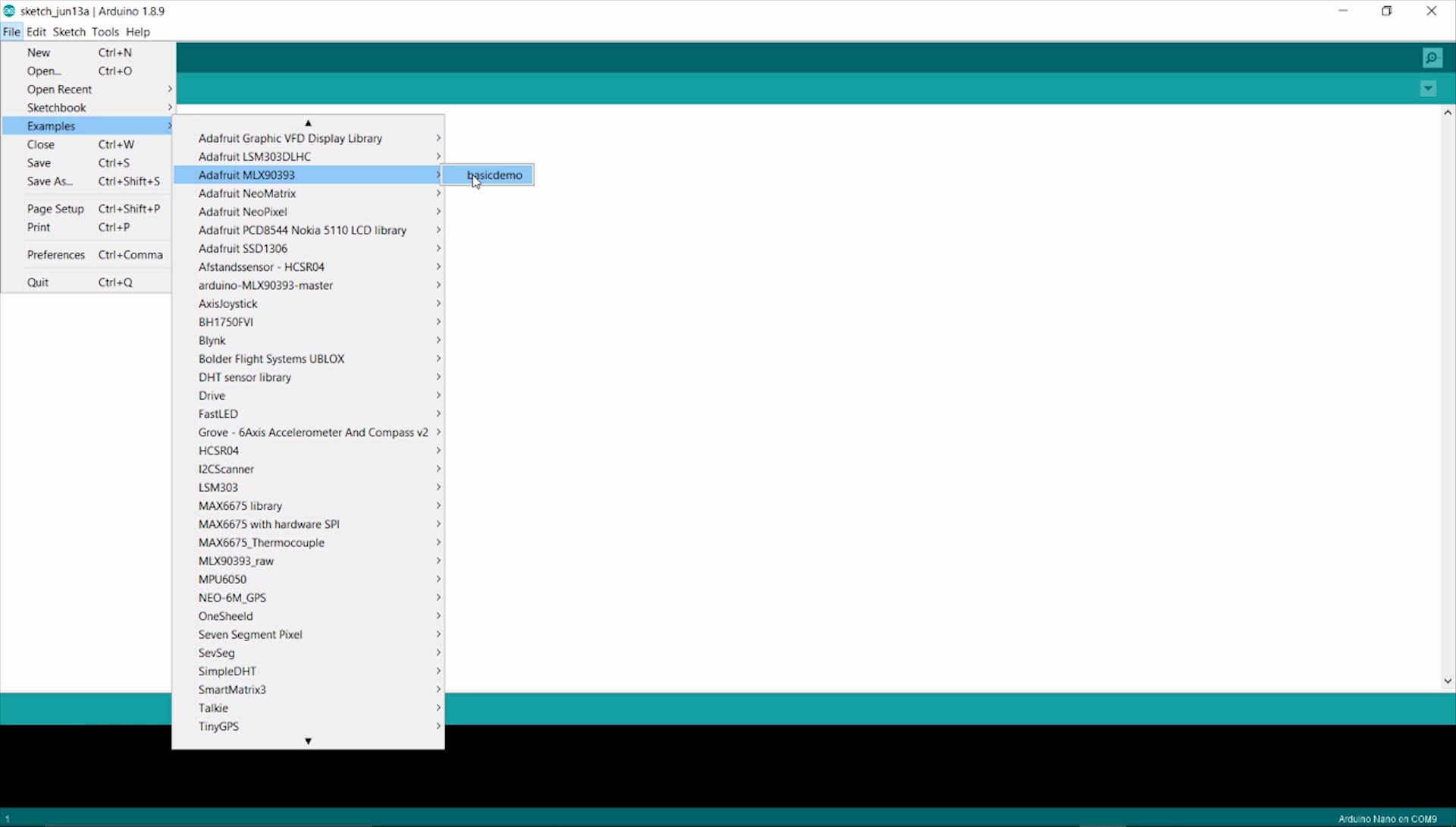Select Adafruit MLX90393 library entry
The height and width of the screenshot is (827, 1456).
[309, 175]
